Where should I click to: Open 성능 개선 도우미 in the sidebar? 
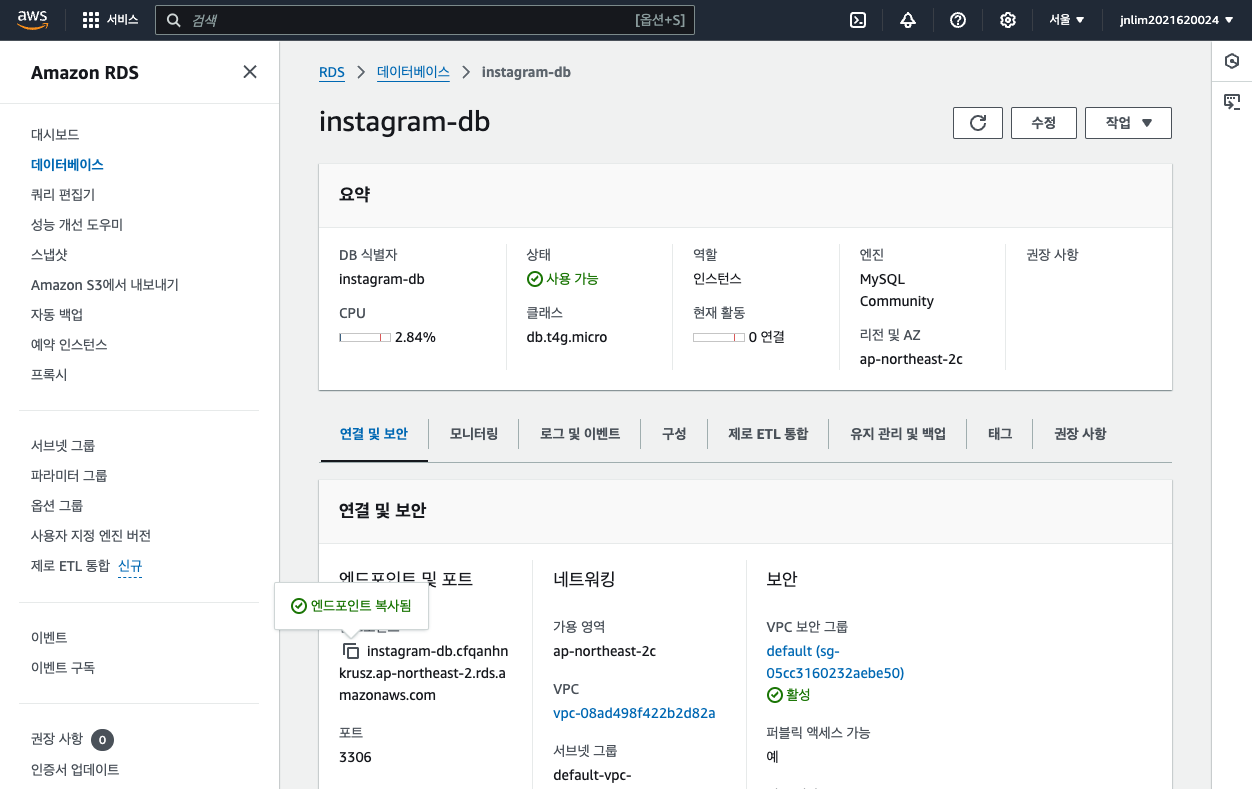(77, 224)
